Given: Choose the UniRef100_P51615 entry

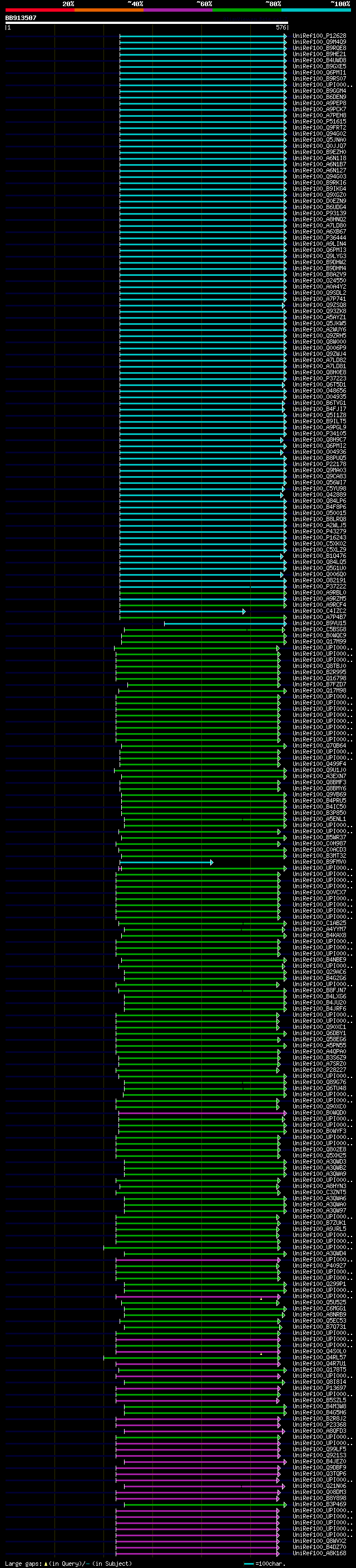Looking at the screenshot, I should pos(319,122).
